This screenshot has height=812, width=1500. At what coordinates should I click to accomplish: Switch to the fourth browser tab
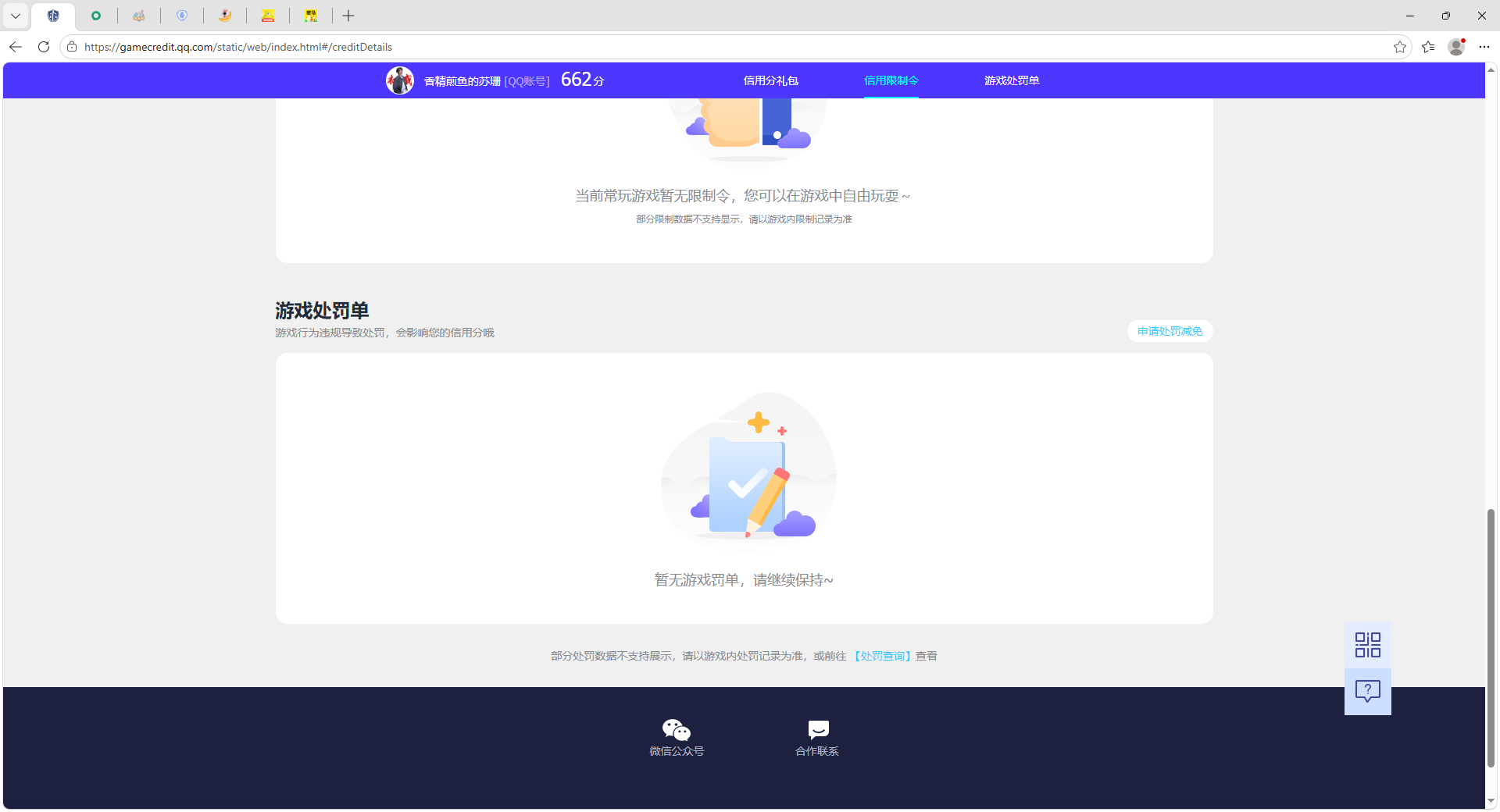pos(182,16)
